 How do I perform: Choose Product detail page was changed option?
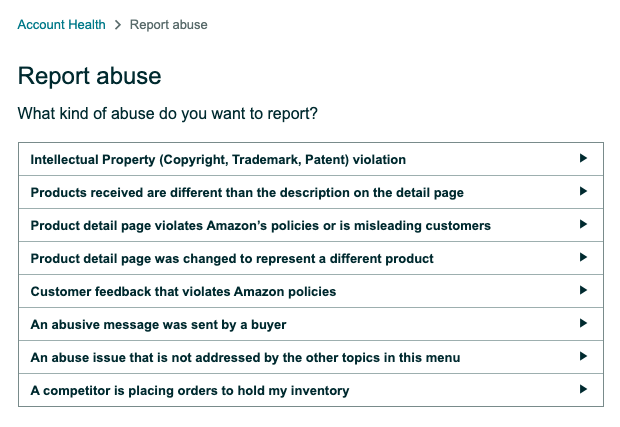click(232, 259)
